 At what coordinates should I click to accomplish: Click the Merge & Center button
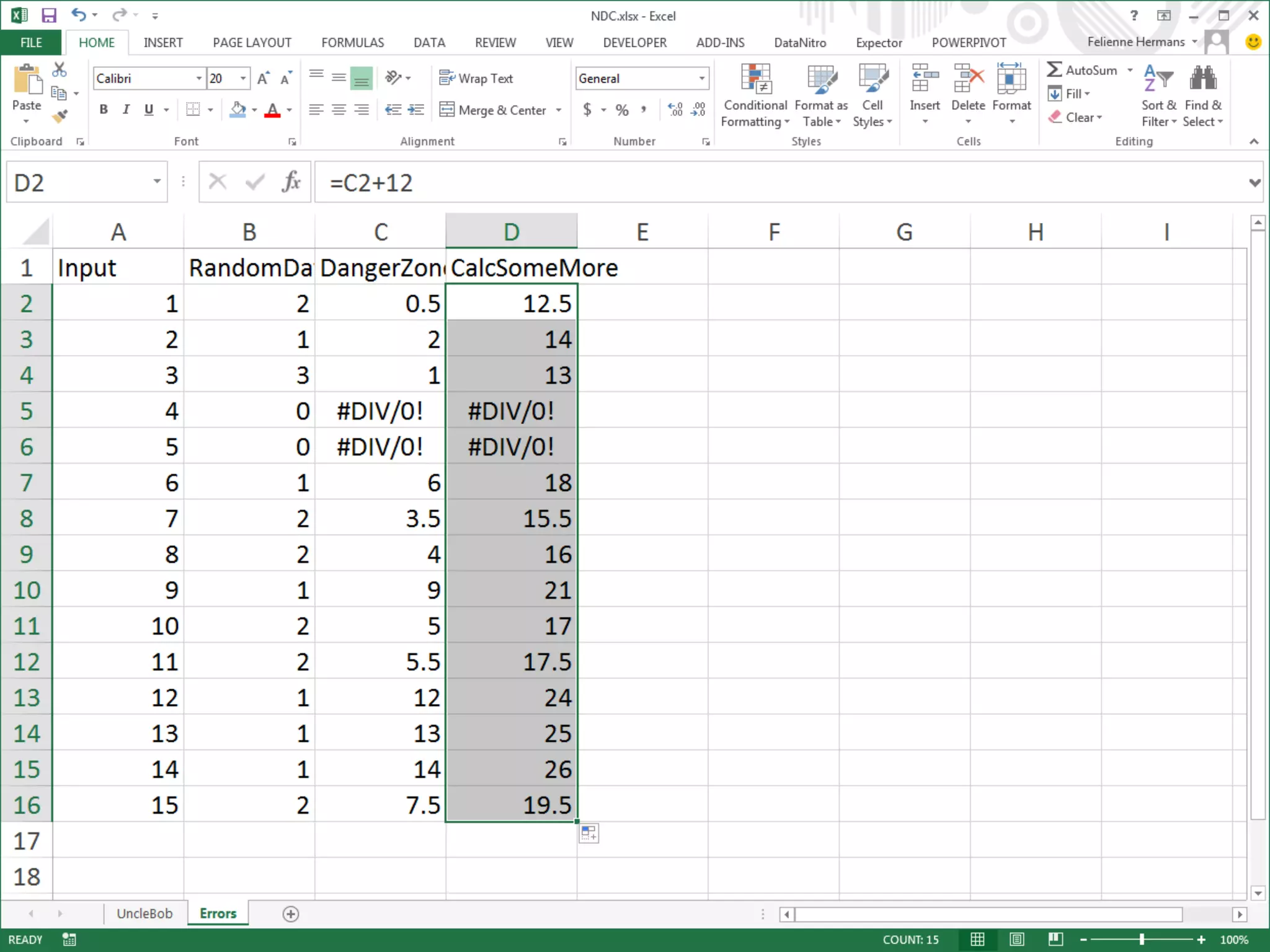(x=494, y=110)
